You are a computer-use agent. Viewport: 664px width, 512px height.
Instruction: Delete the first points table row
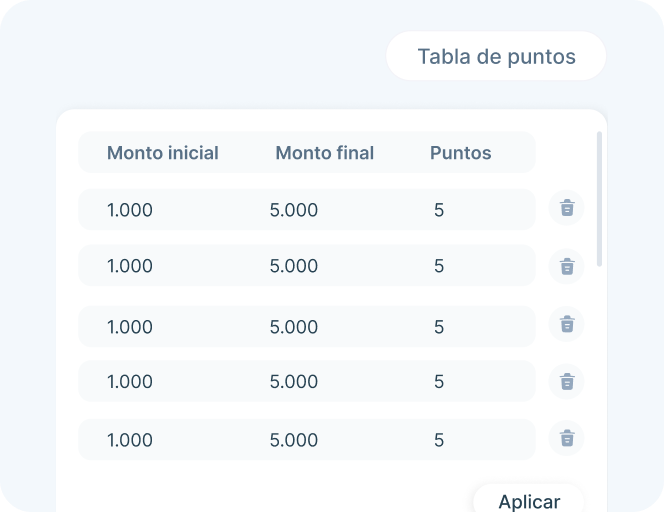pos(567,208)
